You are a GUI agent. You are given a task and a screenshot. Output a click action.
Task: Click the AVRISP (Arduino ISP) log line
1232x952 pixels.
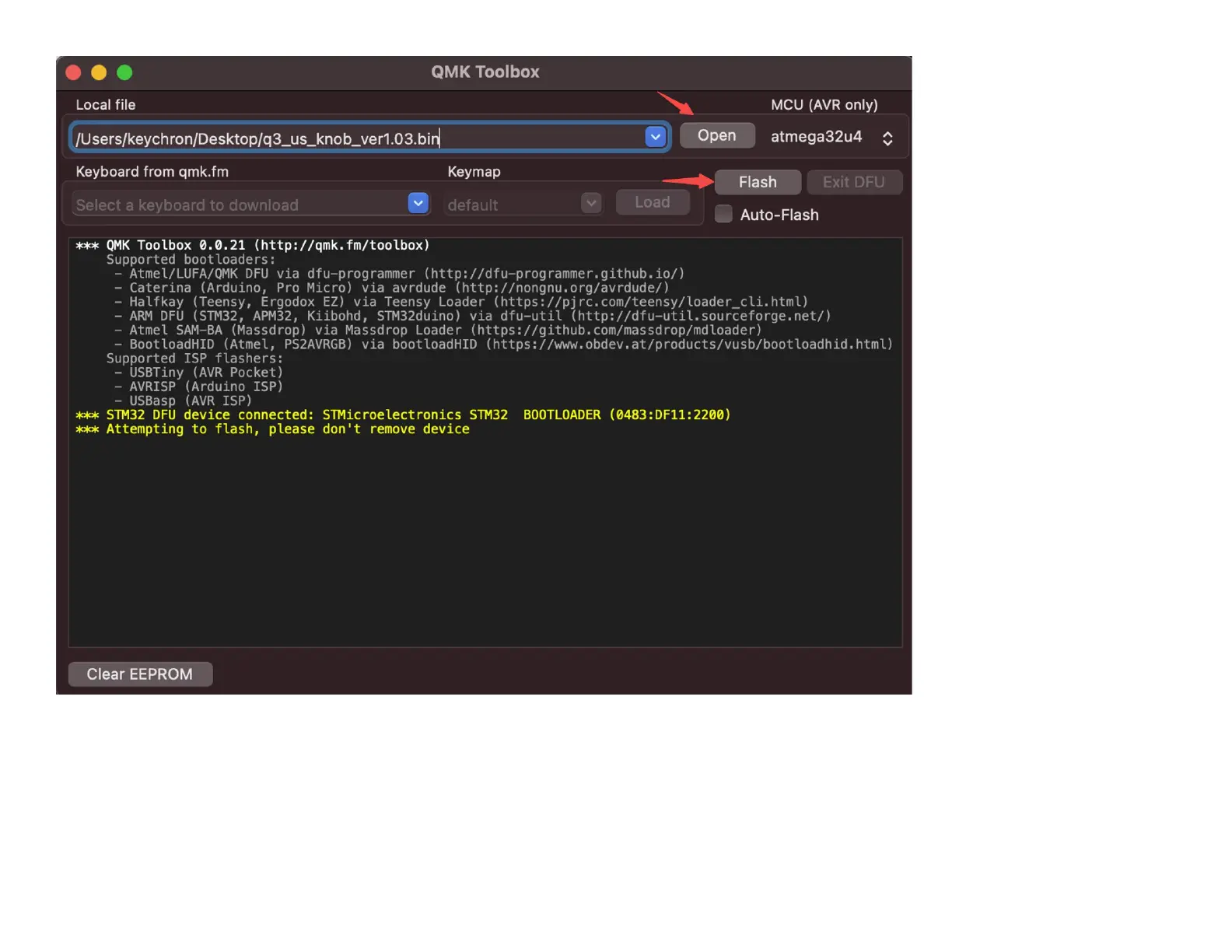coord(198,387)
